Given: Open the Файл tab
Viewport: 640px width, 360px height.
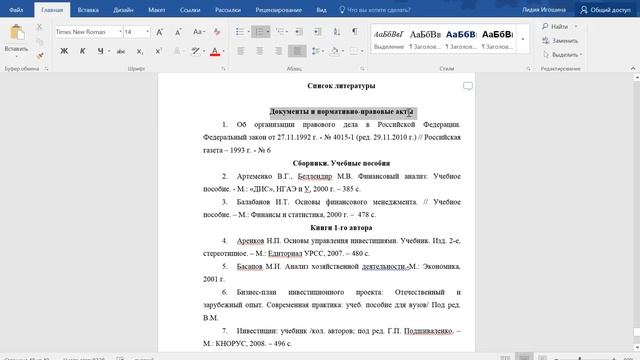Looking at the screenshot, I should coord(16,10).
